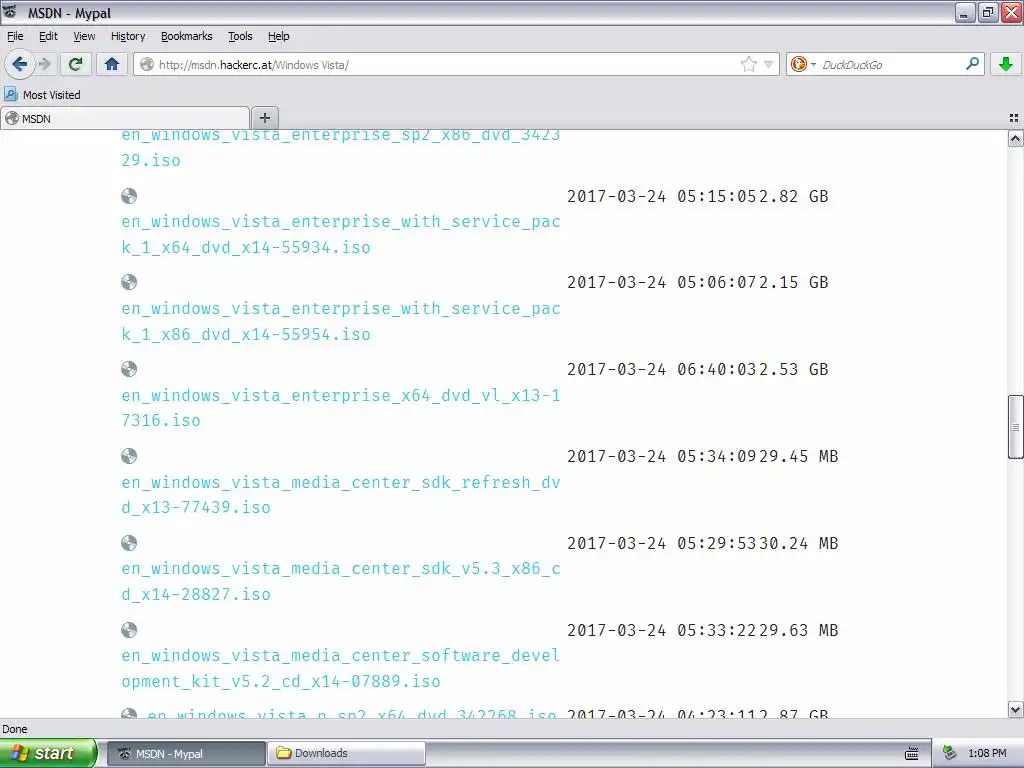Open the Help menu
Screen dimensions: 1024x768
279,36
